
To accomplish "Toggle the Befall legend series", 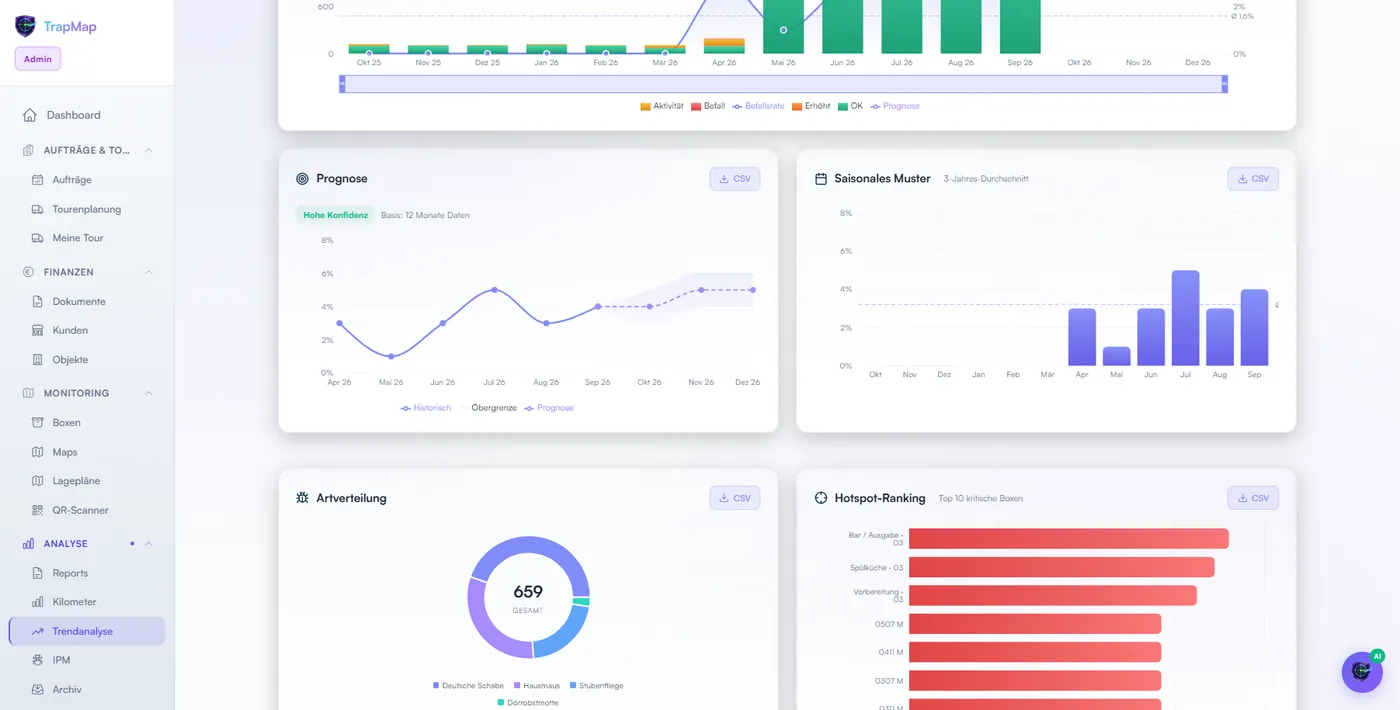I will [708, 106].
